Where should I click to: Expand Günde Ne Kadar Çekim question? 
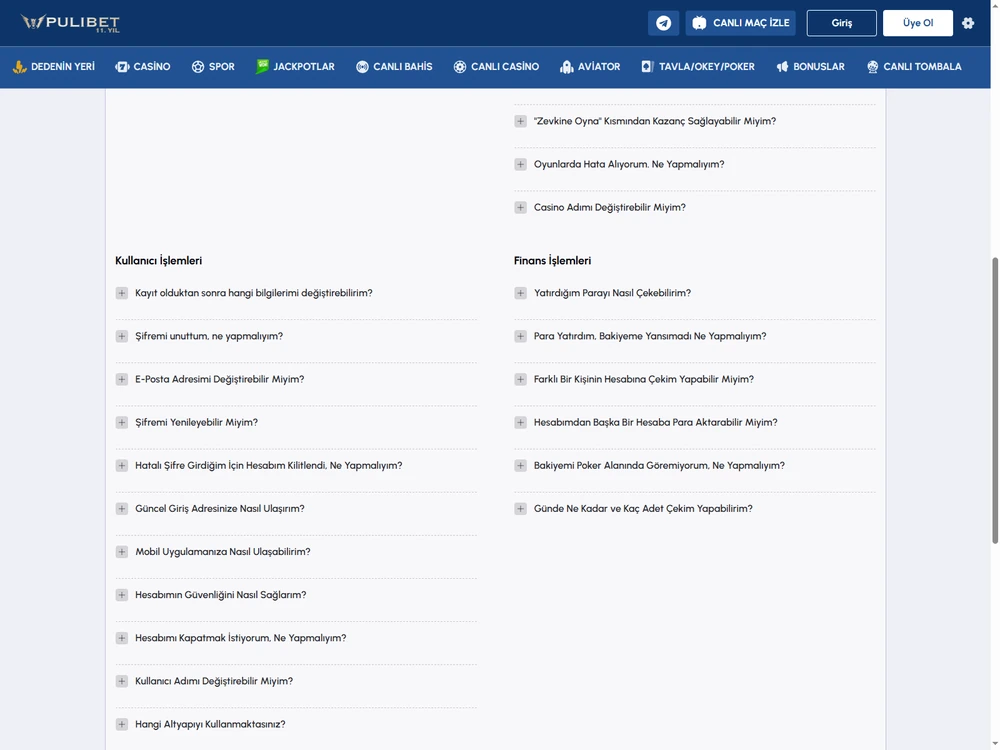[520, 508]
